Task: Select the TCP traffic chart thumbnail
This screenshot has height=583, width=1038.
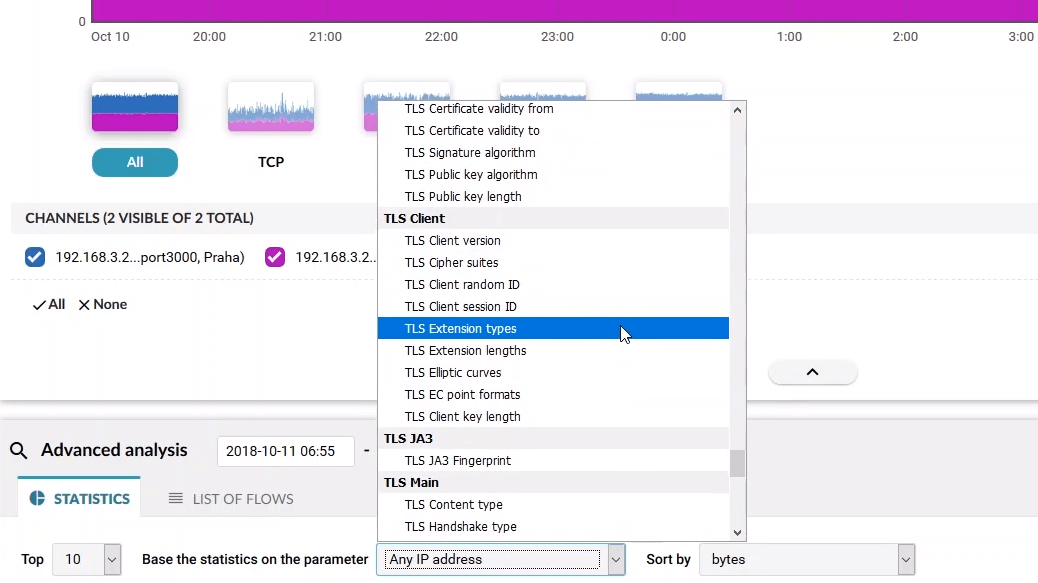Action: 271,107
